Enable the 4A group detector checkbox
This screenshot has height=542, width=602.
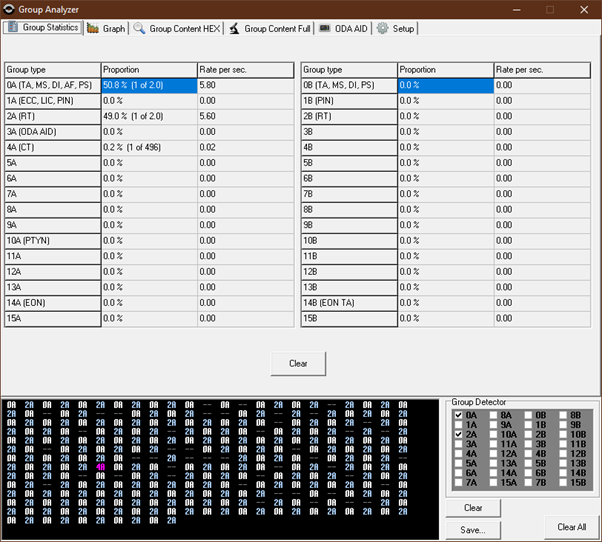point(459,454)
